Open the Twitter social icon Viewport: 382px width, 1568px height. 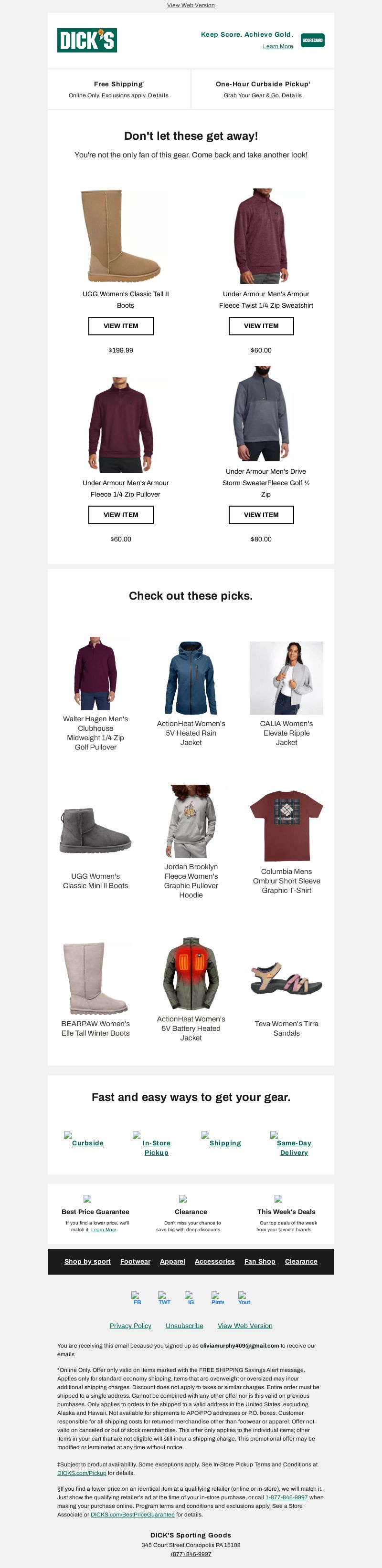164,1297
